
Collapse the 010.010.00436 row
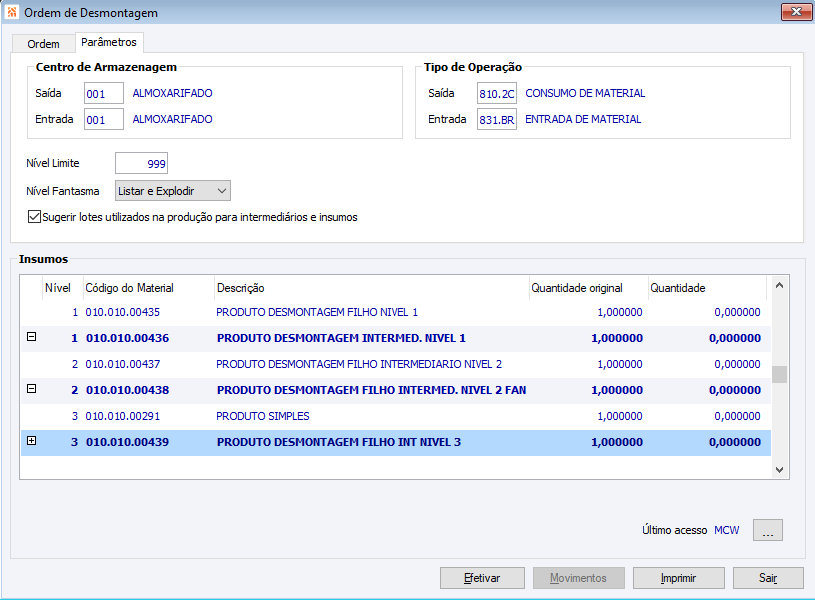pos(32,337)
